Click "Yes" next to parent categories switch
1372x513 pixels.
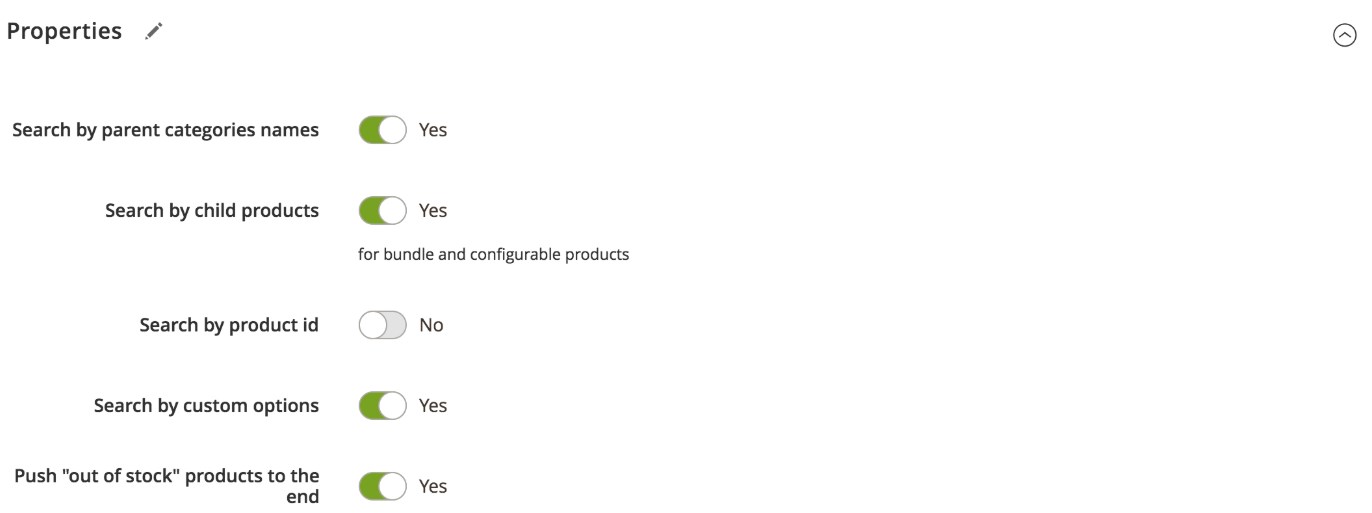(x=433, y=130)
